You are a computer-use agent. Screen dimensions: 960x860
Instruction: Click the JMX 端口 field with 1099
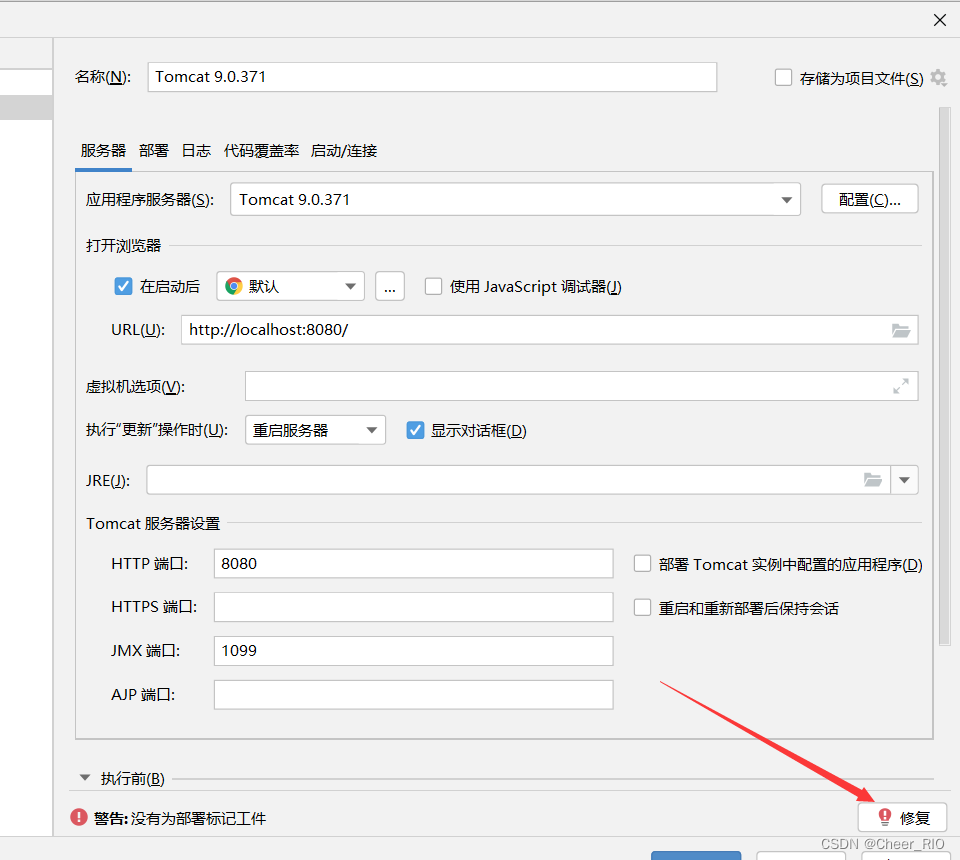[413, 651]
